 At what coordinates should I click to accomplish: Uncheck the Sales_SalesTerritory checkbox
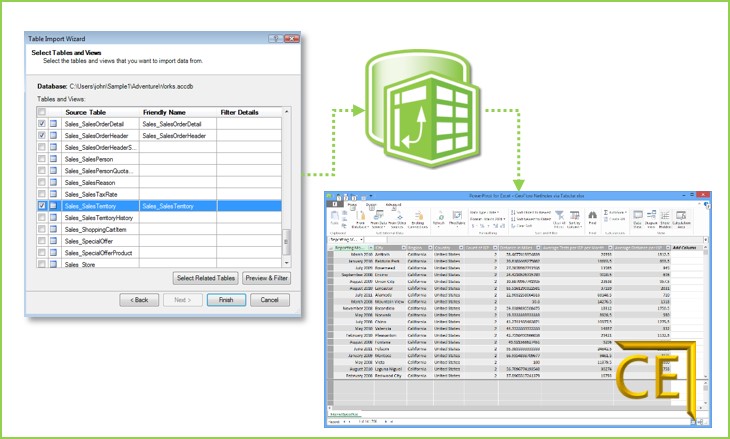[x=42, y=205]
